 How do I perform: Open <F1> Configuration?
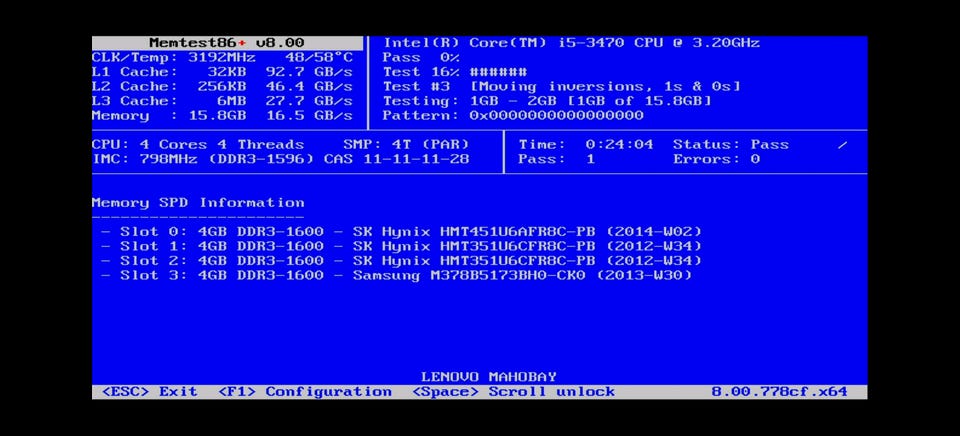[305, 392]
